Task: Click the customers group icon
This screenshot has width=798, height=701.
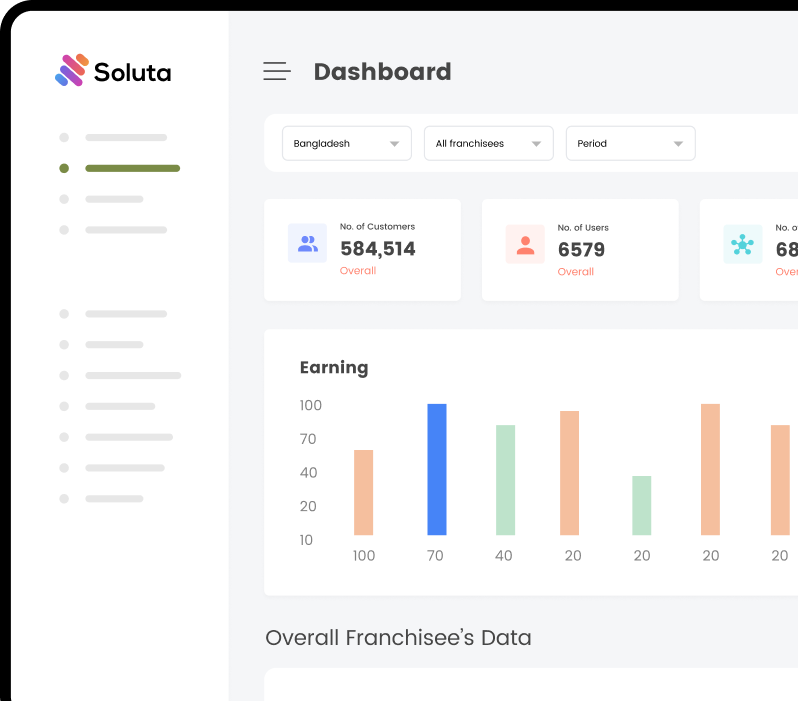Action: click(x=307, y=243)
